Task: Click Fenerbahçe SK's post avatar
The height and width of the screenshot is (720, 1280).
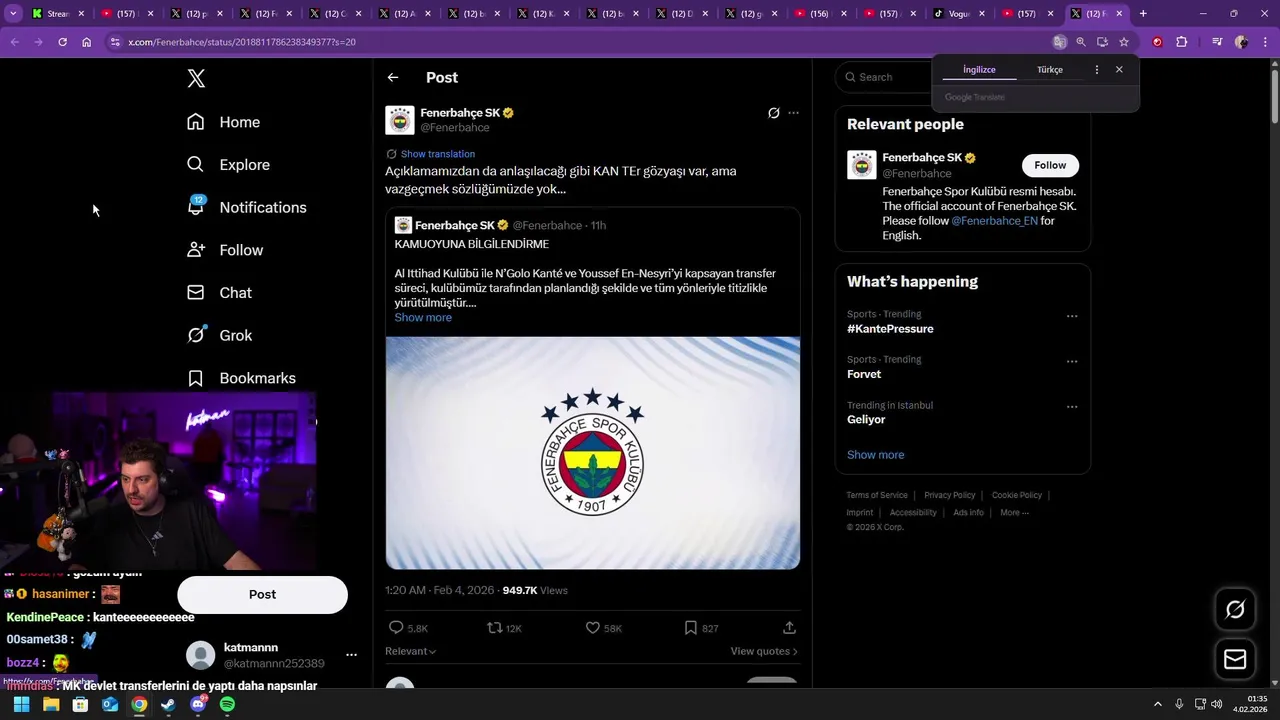Action: [400, 120]
